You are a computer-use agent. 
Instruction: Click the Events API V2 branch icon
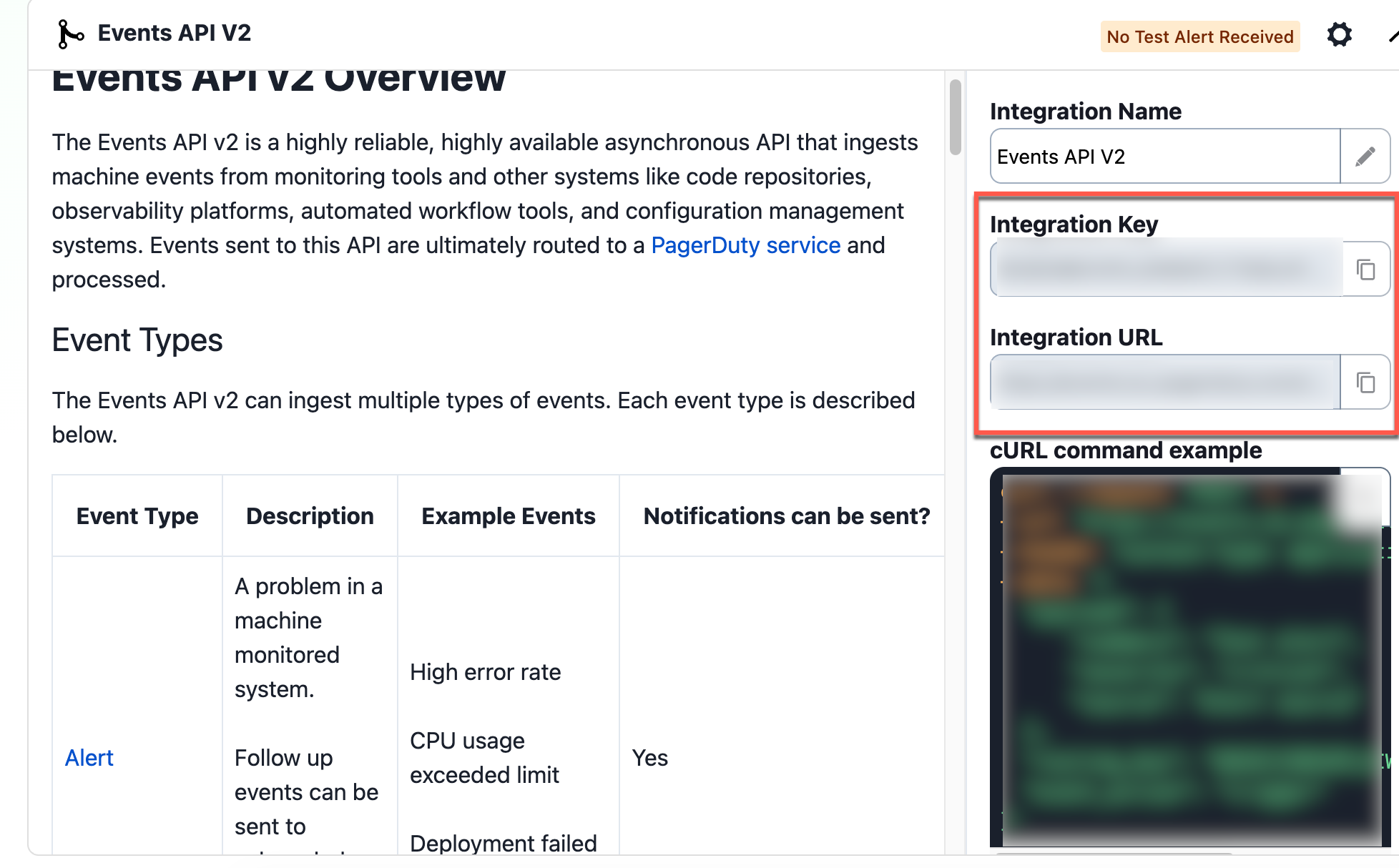click(70, 34)
